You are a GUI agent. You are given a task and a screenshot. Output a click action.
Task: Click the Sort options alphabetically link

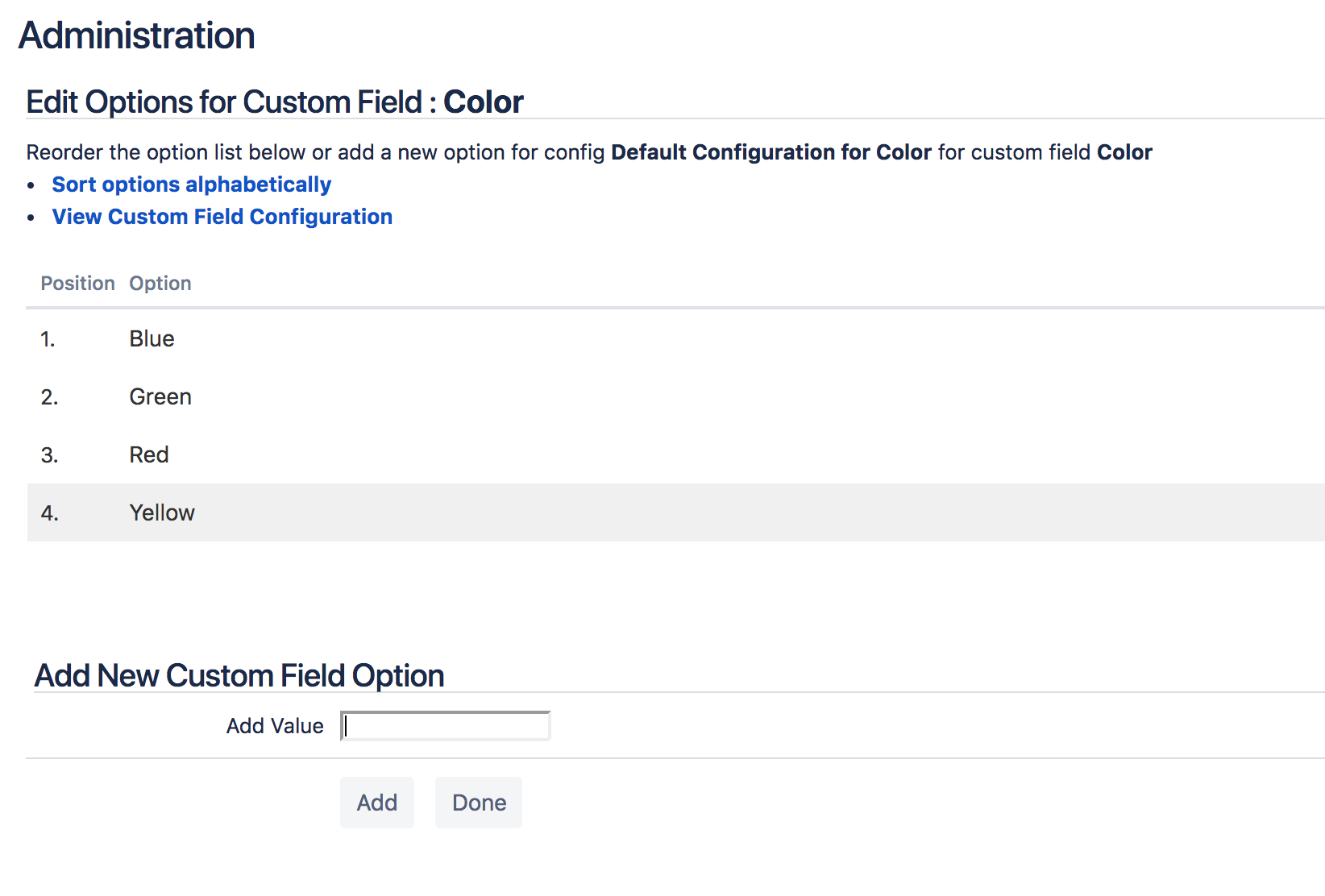(x=191, y=185)
